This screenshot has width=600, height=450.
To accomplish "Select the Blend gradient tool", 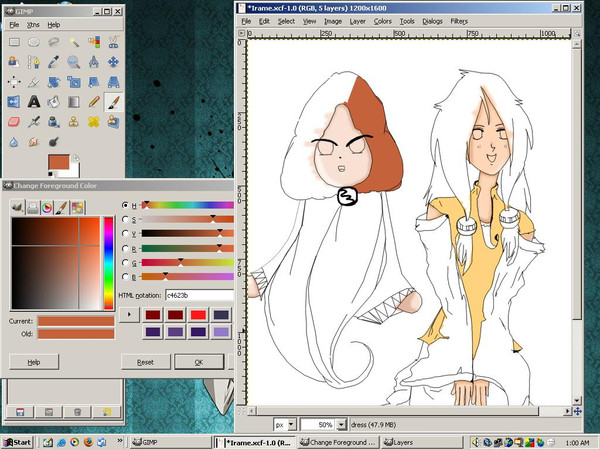I will coord(74,102).
